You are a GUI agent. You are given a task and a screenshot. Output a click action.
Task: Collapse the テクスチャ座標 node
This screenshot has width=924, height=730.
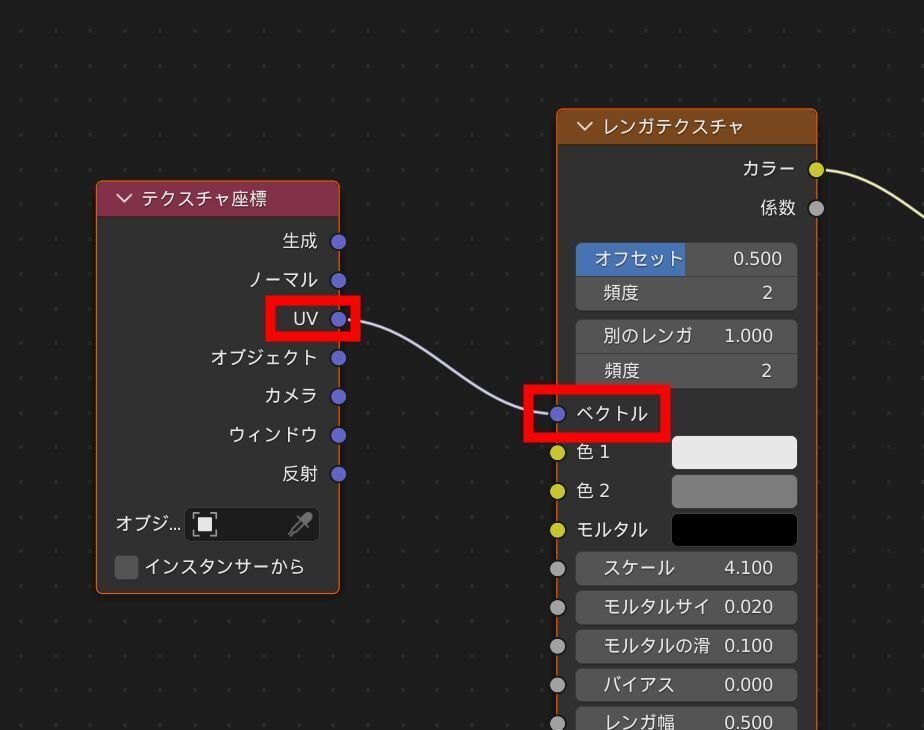point(124,199)
